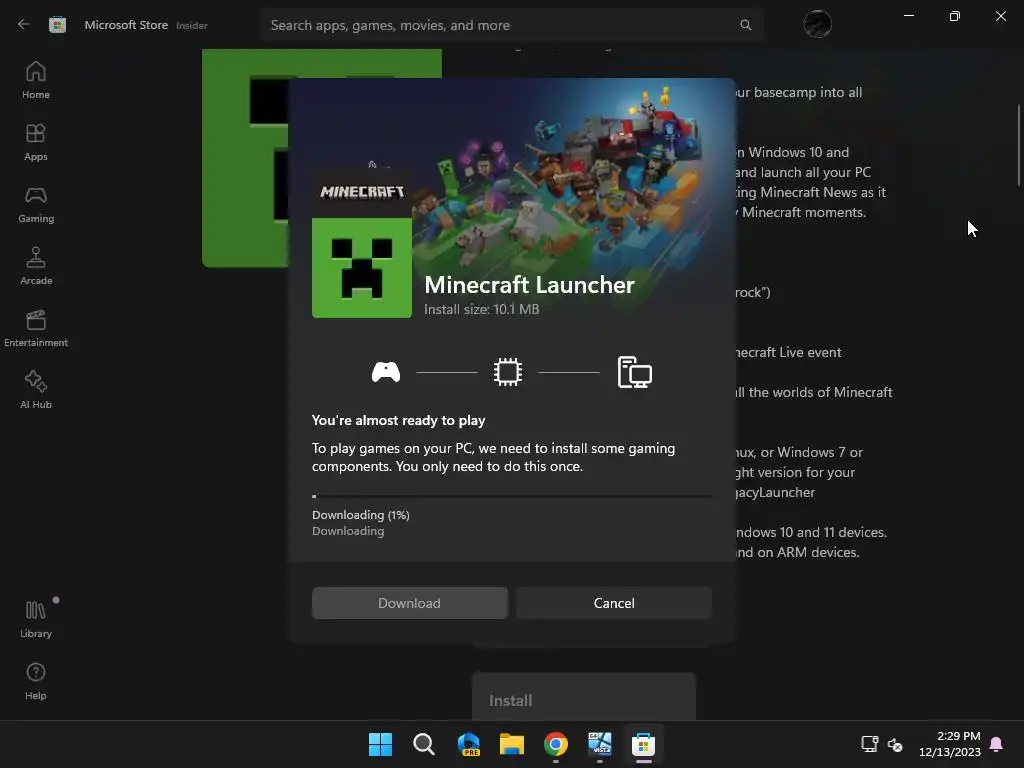Click the Downloading (1%) status text
Image resolution: width=1024 pixels, height=768 pixels.
pyautogui.click(x=360, y=515)
